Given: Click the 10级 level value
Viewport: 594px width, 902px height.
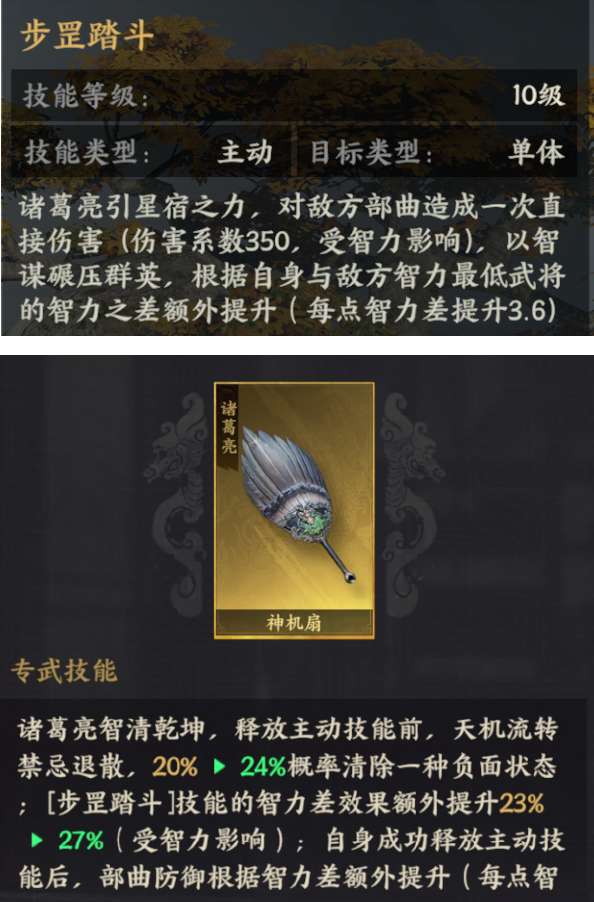Looking at the screenshot, I should (538, 95).
